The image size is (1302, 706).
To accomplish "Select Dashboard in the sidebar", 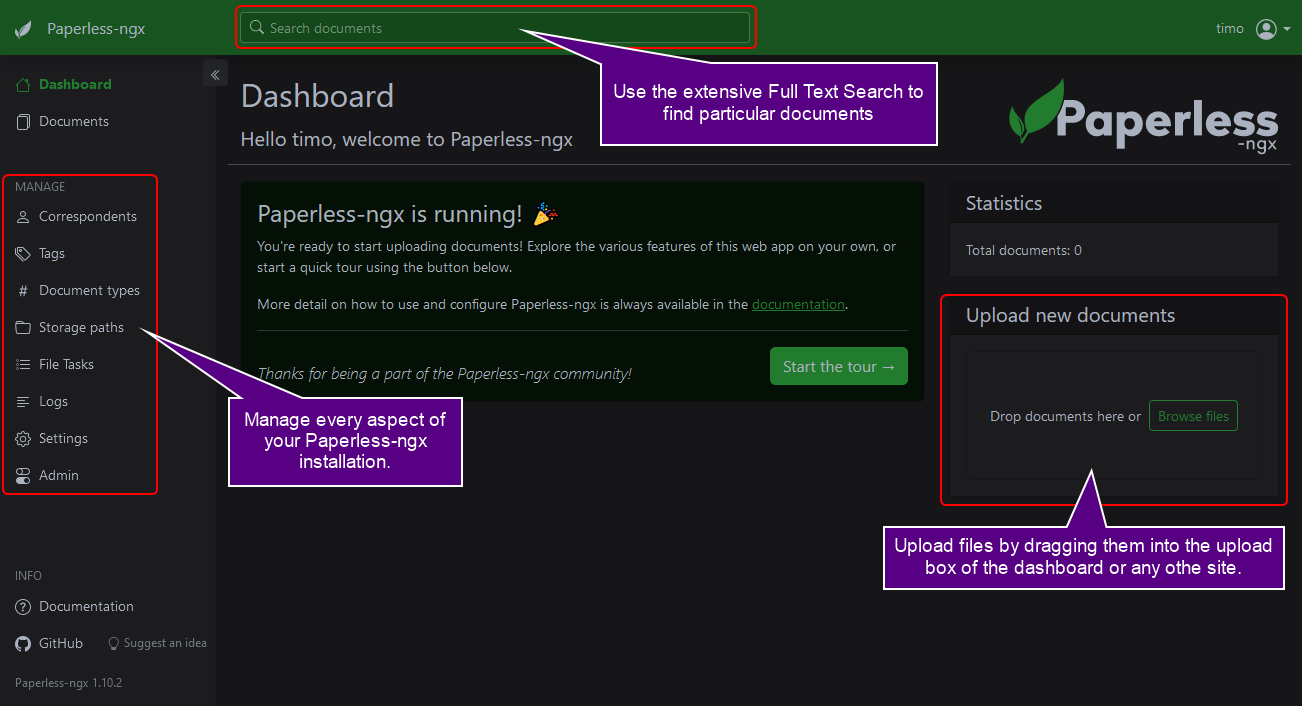I will [x=75, y=85].
